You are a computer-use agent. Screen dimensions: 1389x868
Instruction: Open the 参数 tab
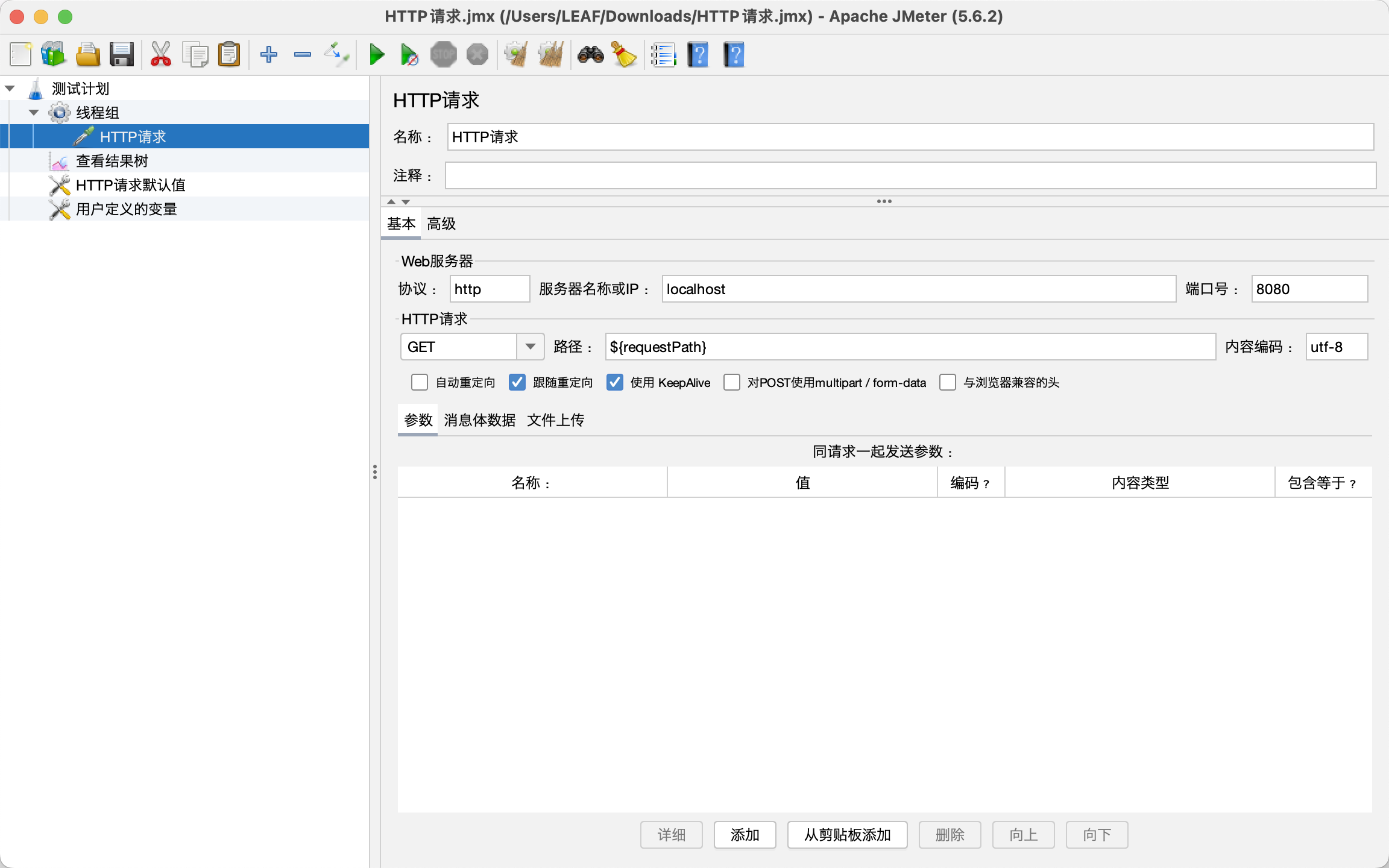[x=418, y=420]
